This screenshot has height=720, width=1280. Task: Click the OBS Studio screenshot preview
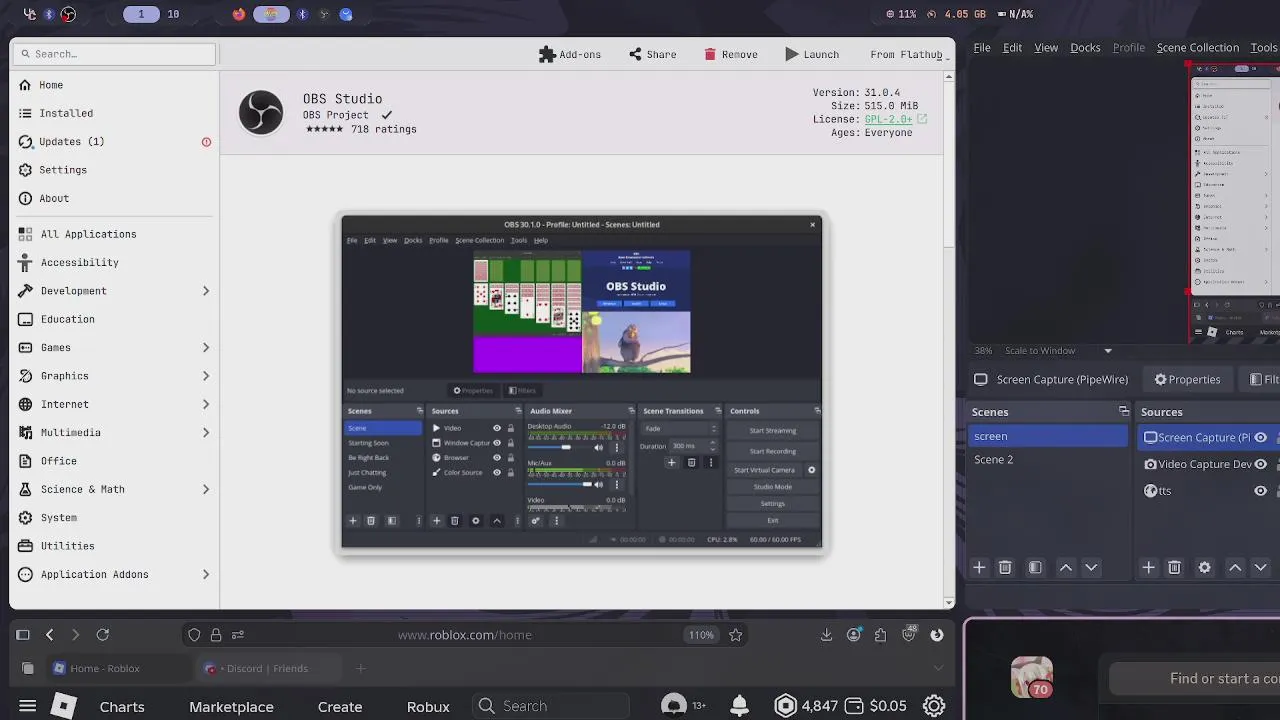(581, 382)
